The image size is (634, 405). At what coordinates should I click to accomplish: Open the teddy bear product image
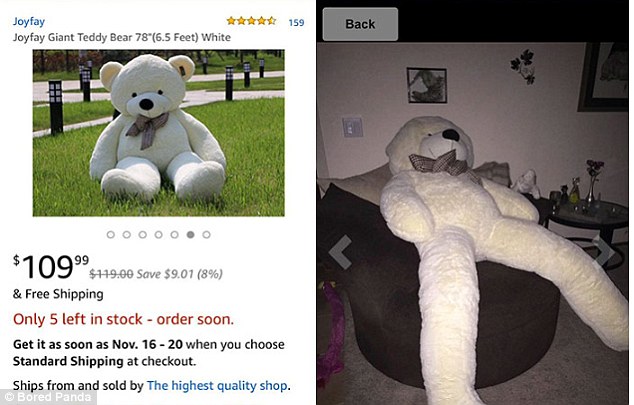tap(158, 133)
